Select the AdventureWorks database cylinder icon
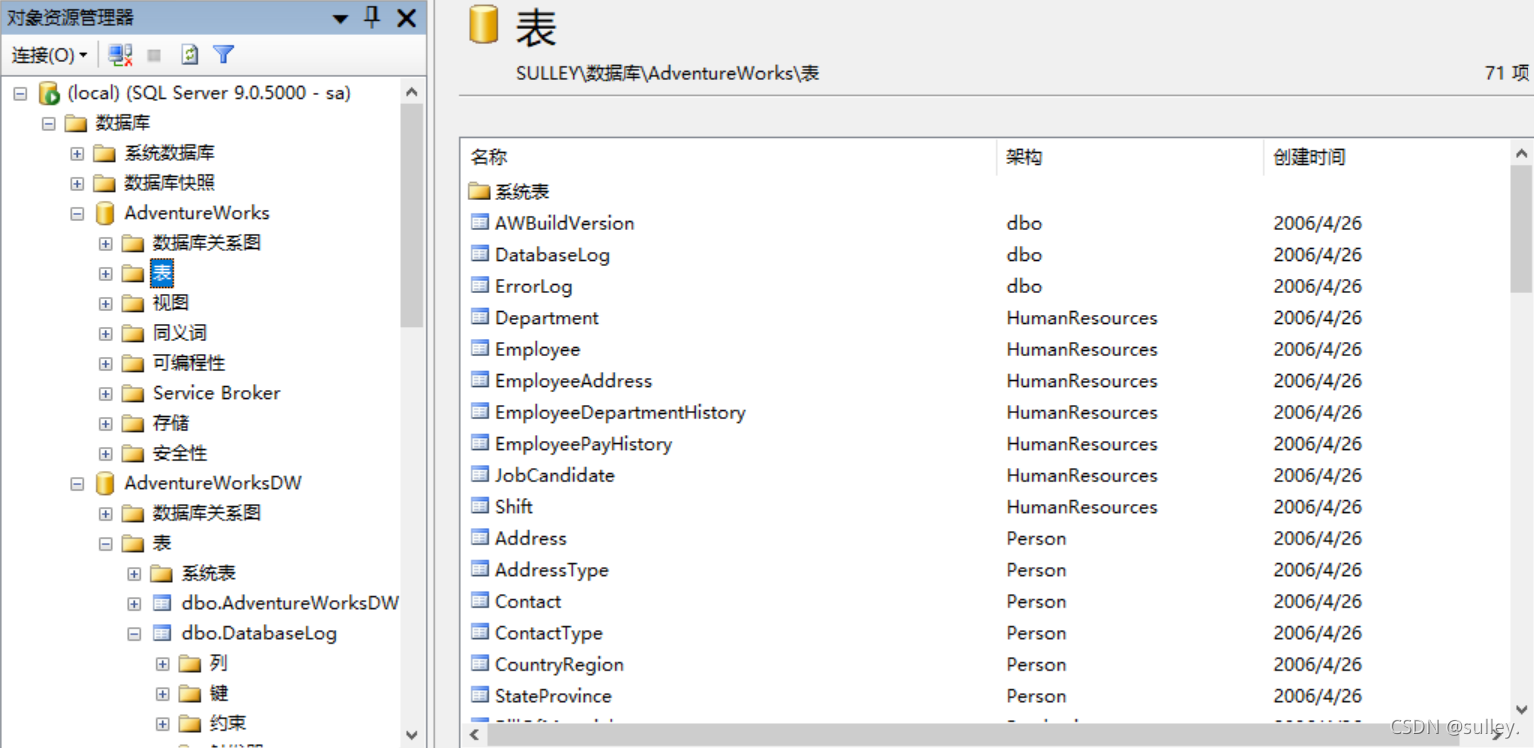The width and height of the screenshot is (1534, 748). coord(105,213)
